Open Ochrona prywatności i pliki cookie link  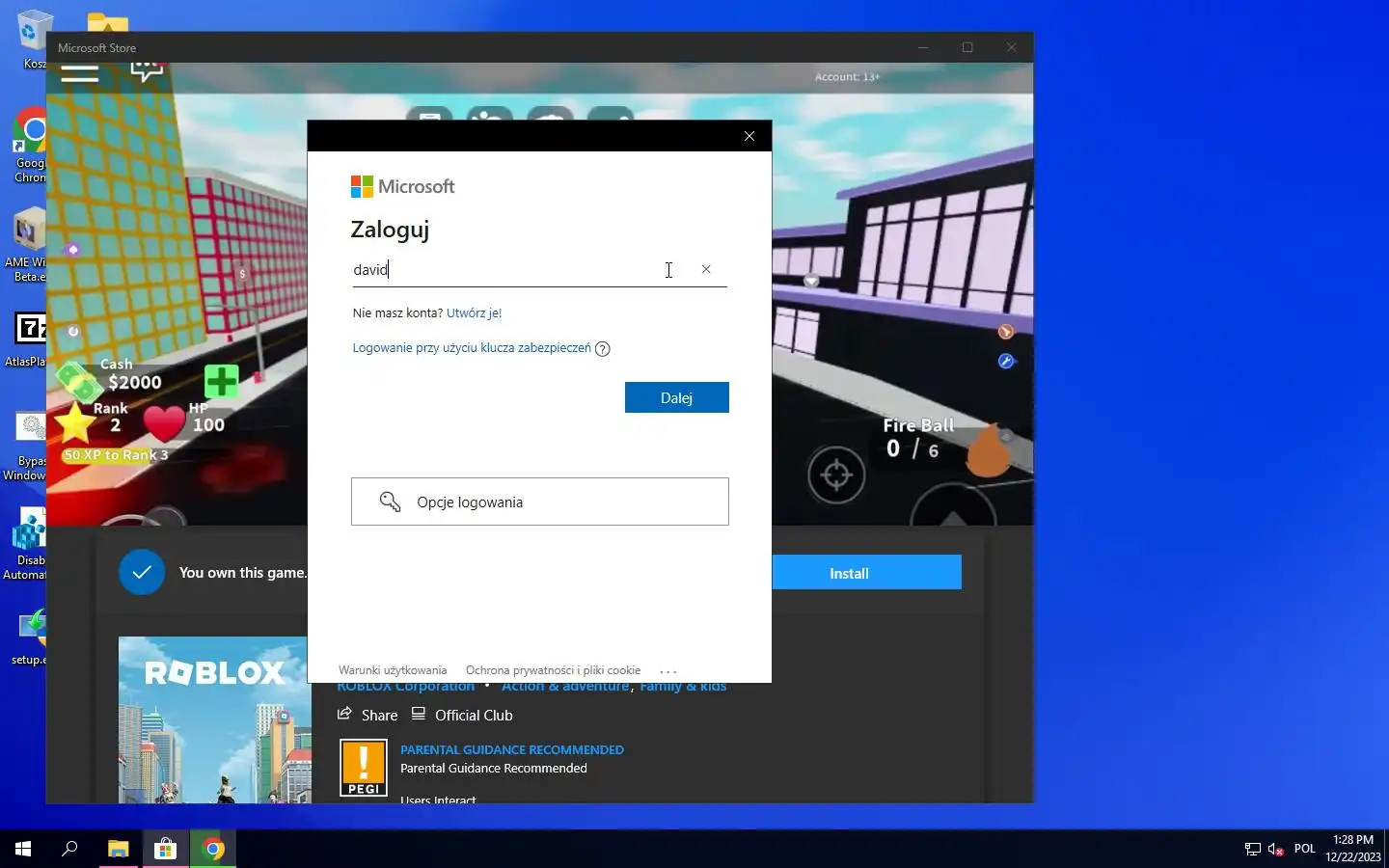(x=553, y=670)
